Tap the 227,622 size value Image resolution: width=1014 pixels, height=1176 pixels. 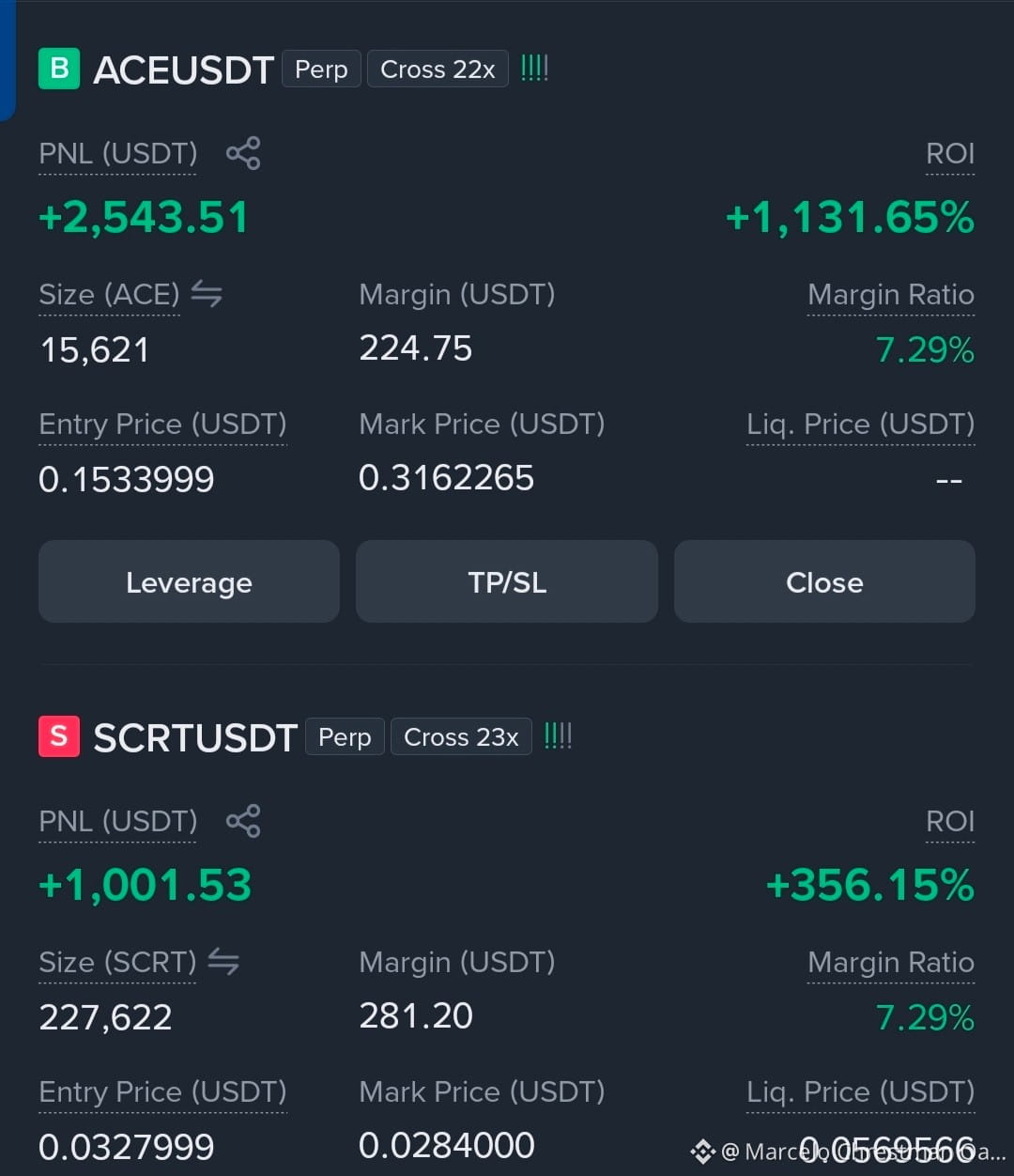(x=105, y=1017)
